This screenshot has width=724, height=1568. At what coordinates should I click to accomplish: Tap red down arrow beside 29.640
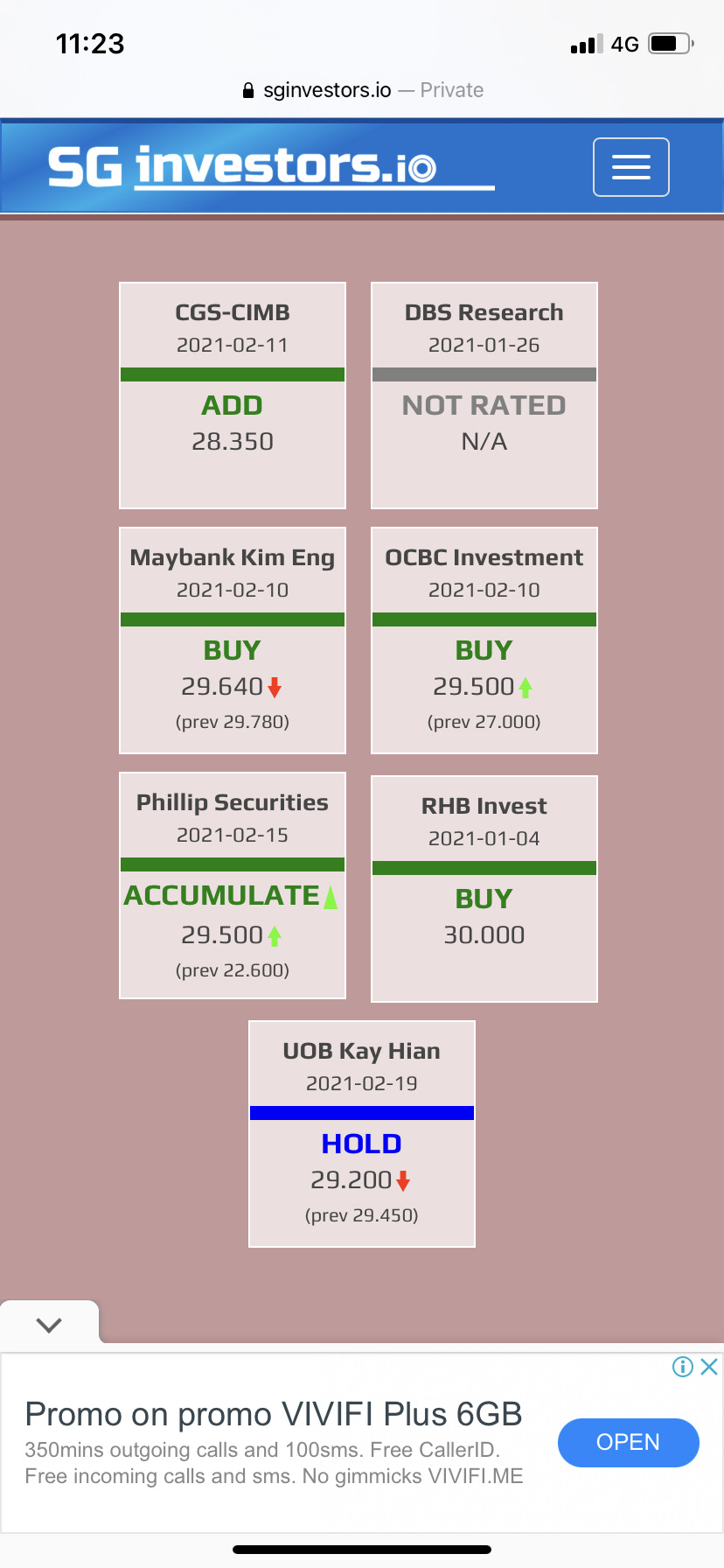tap(275, 688)
